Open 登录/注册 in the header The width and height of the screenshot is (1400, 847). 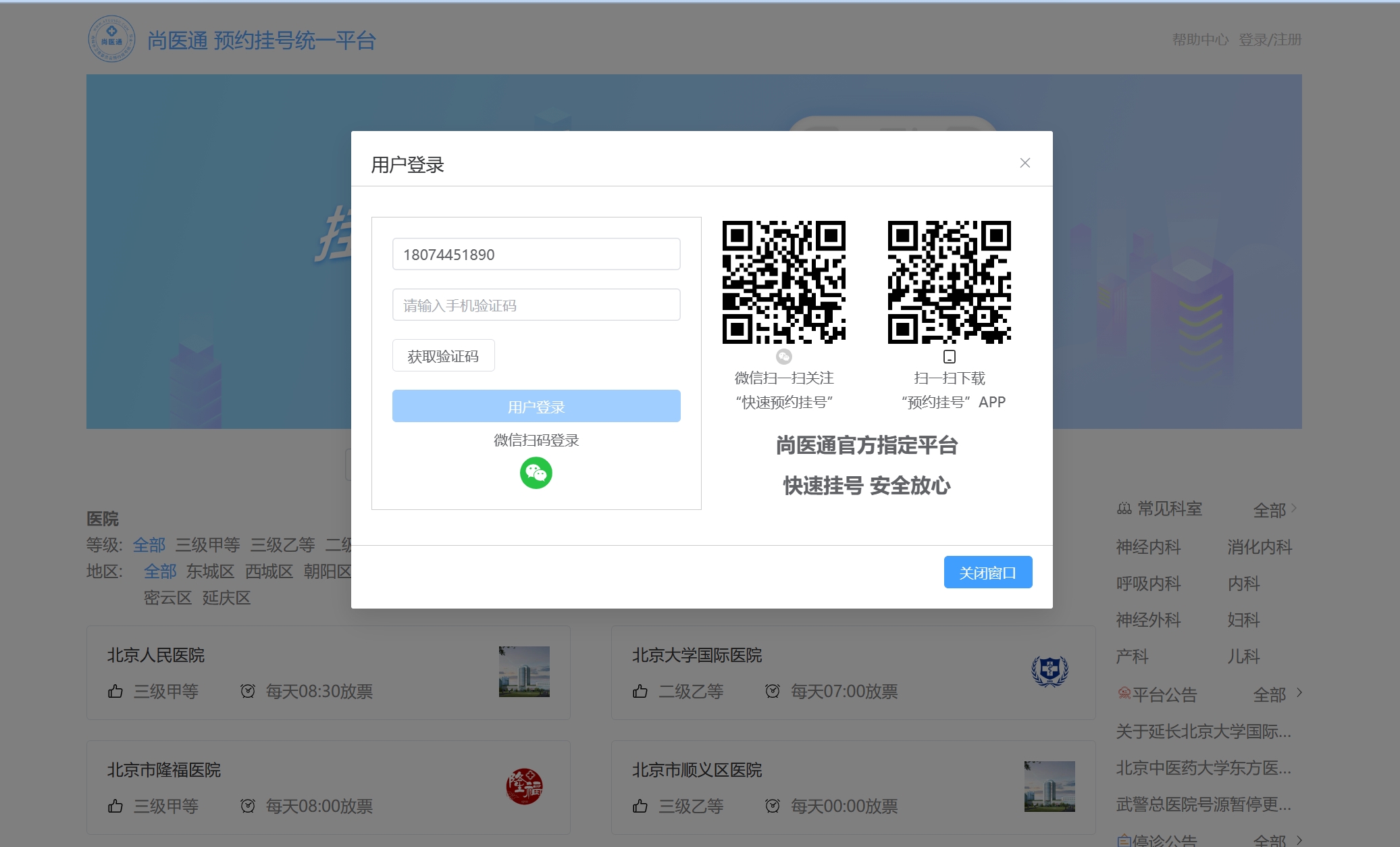1270,40
